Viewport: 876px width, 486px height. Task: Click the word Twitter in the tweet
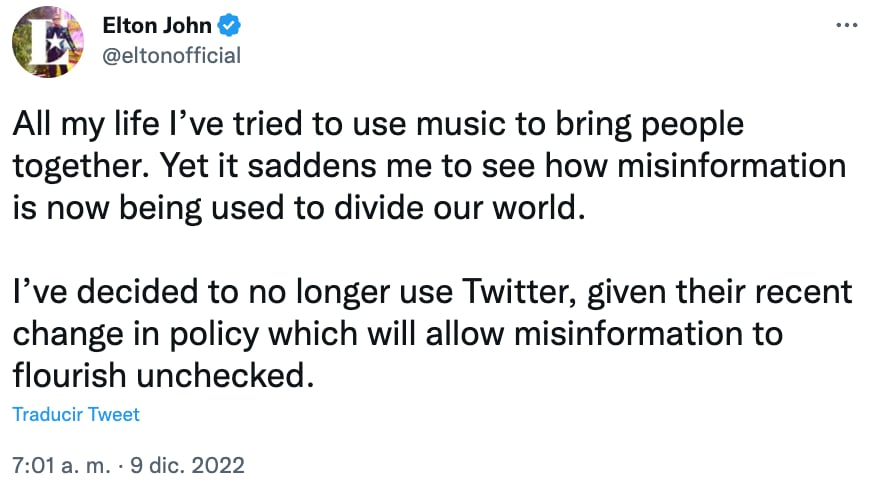(x=524, y=293)
